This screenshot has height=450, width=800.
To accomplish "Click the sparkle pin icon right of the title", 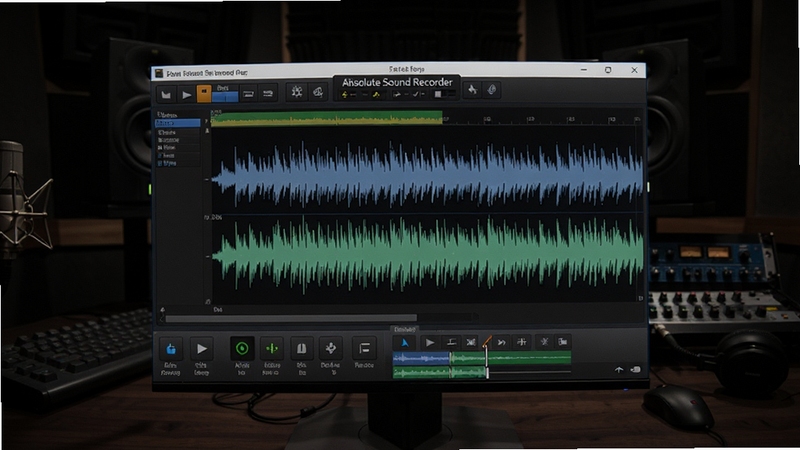I will [x=472, y=90].
